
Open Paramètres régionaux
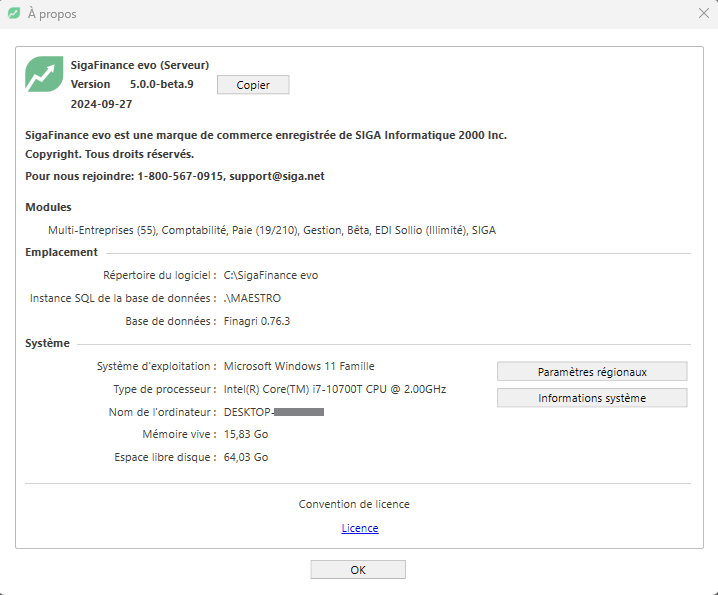(592, 371)
